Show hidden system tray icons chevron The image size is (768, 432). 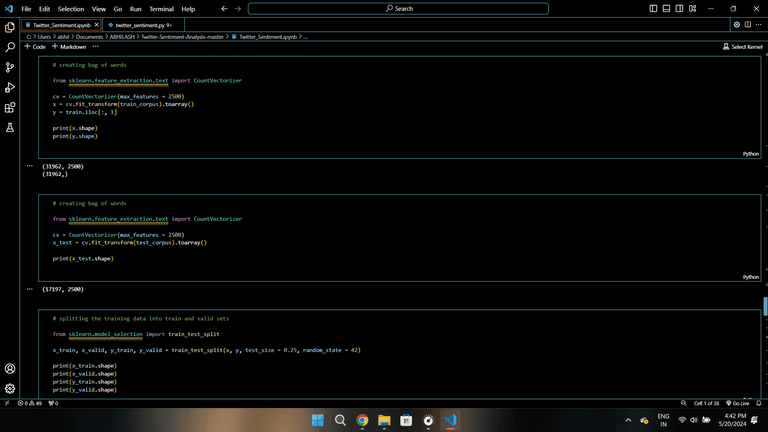tap(628, 420)
